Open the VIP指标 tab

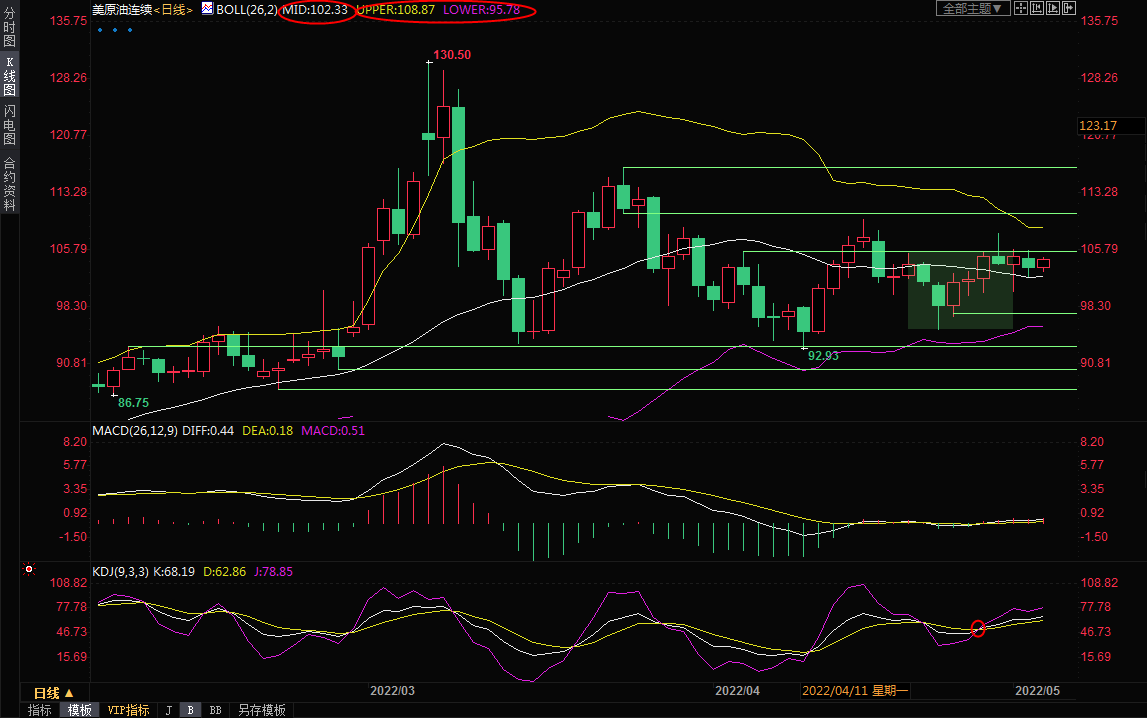point(128,710)
